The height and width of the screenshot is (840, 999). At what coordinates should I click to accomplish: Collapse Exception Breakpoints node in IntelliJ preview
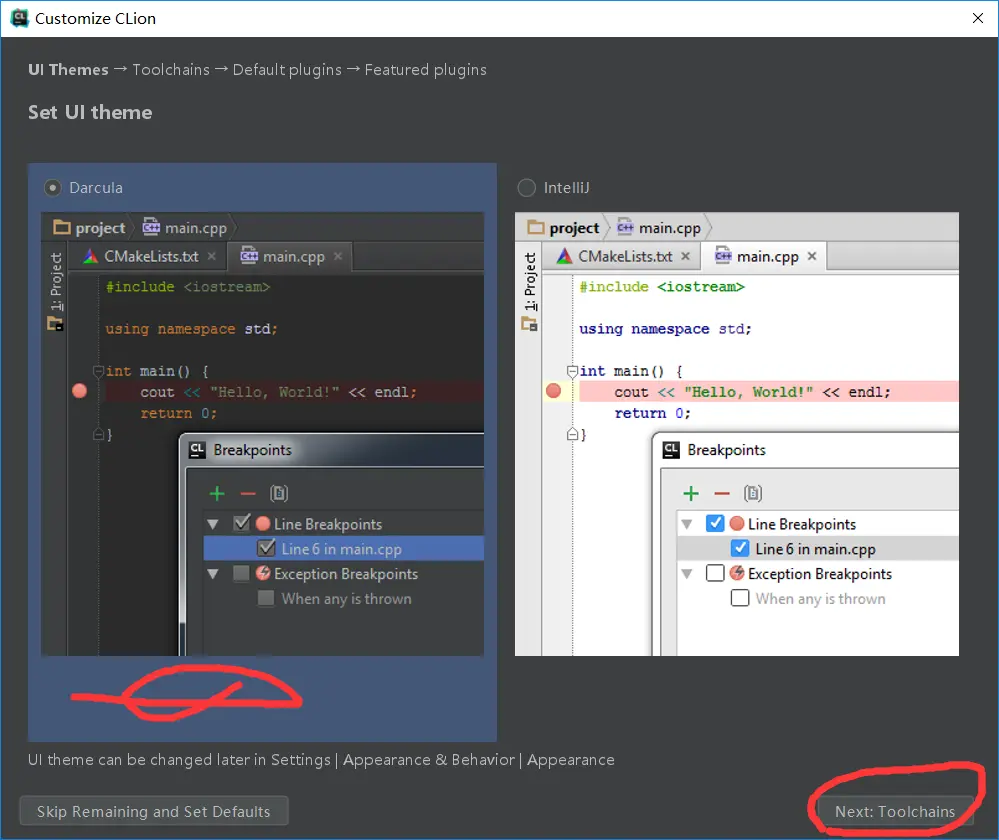coord(687,574)
